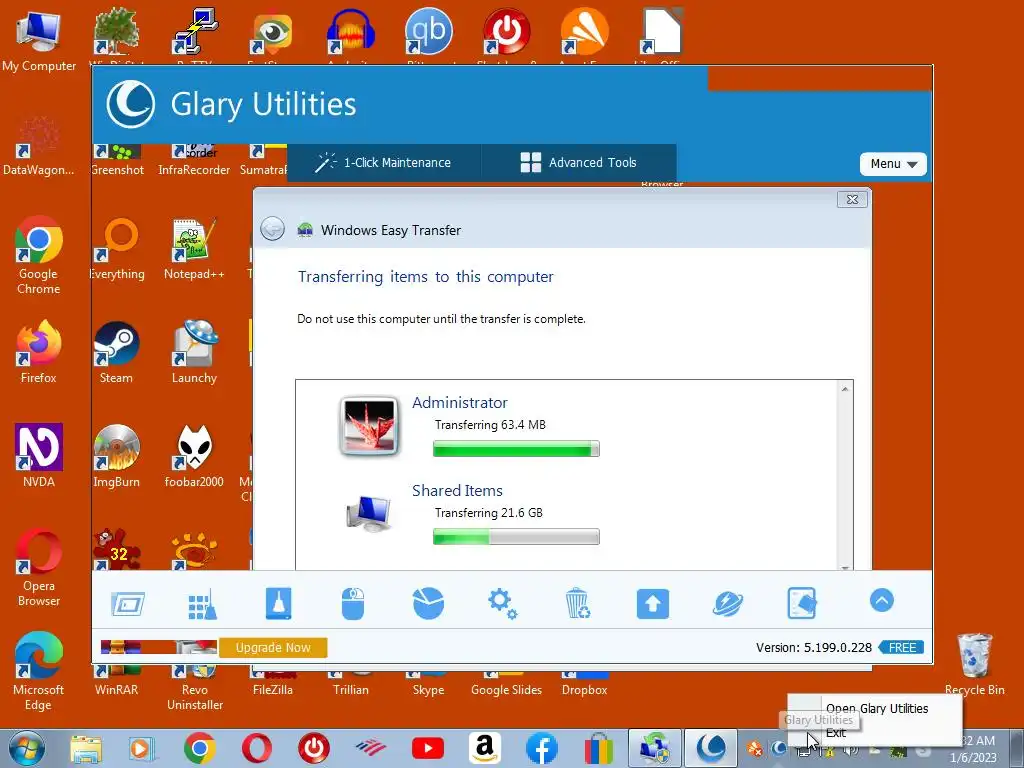Click the Shared Items transfer progress bar
Screen dimensions: 1024x768
pyautogui.click(x=516, y=537)
